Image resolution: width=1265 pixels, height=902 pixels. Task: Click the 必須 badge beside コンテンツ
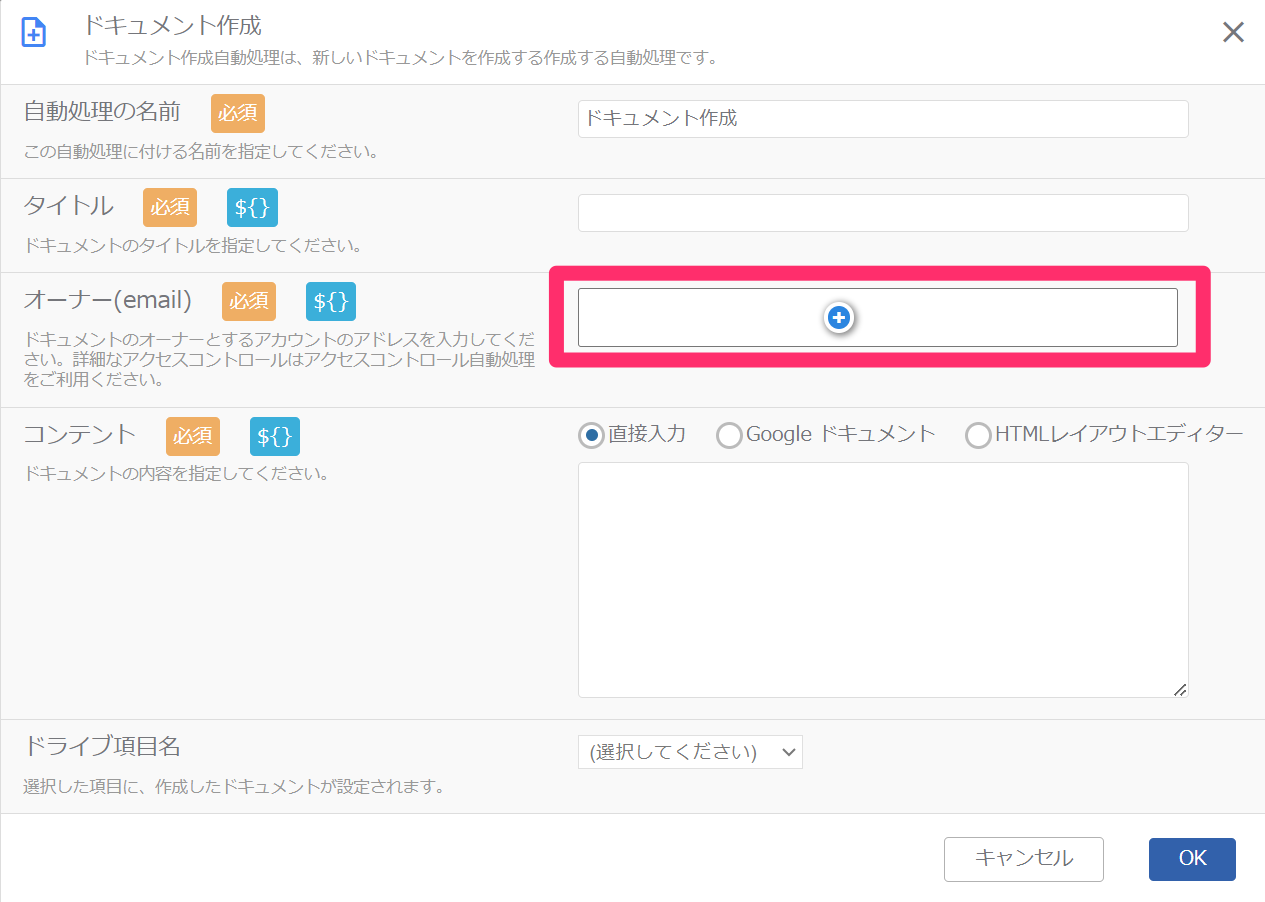pos(193,436)
